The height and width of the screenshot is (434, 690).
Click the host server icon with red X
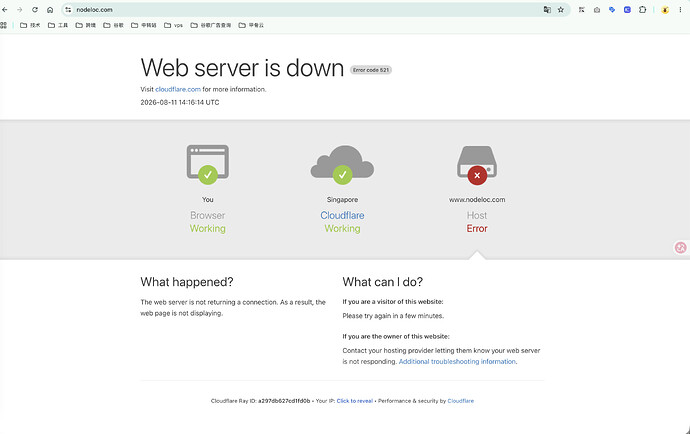477,165
